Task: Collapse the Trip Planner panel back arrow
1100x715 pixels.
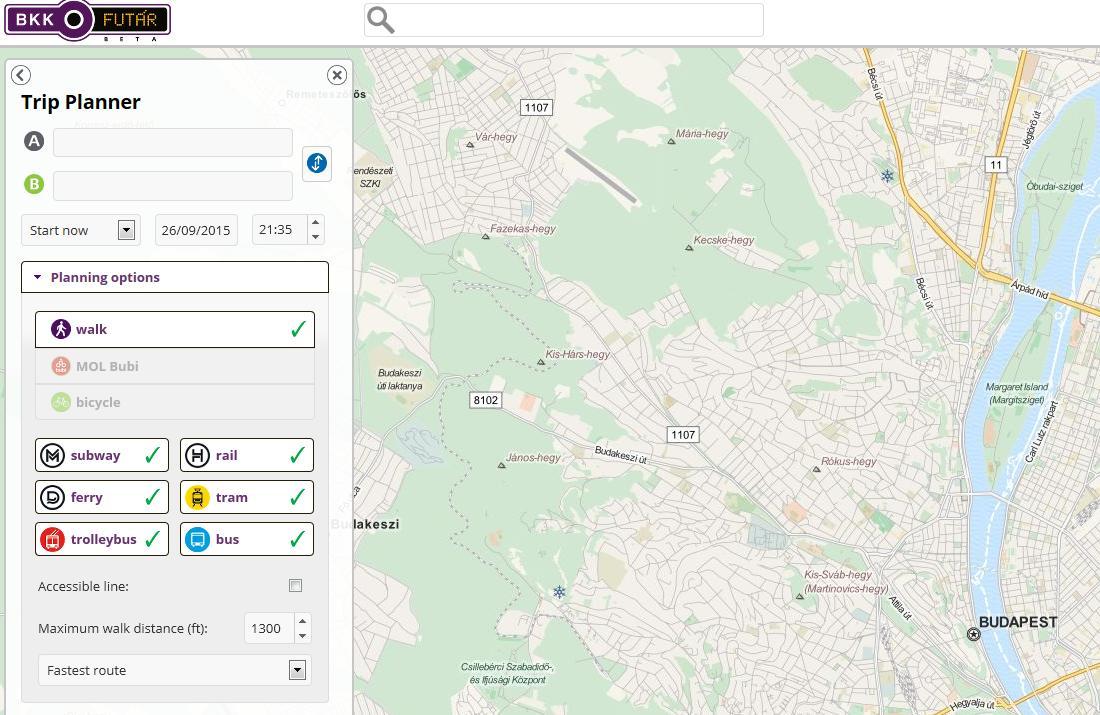Action: coord(21,75)
